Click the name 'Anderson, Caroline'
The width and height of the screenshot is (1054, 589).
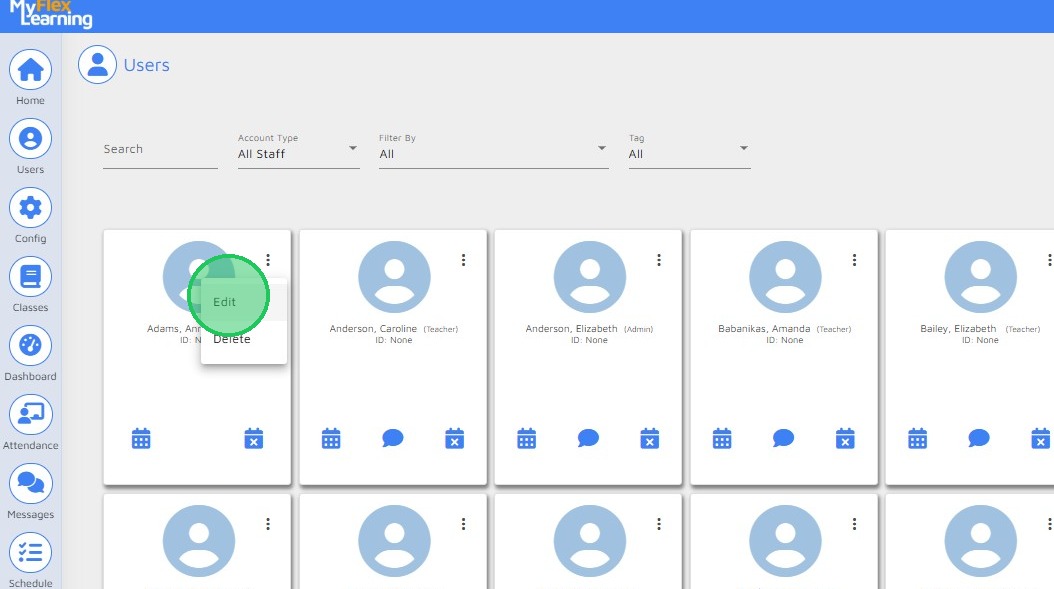click(x=373, y=329)
